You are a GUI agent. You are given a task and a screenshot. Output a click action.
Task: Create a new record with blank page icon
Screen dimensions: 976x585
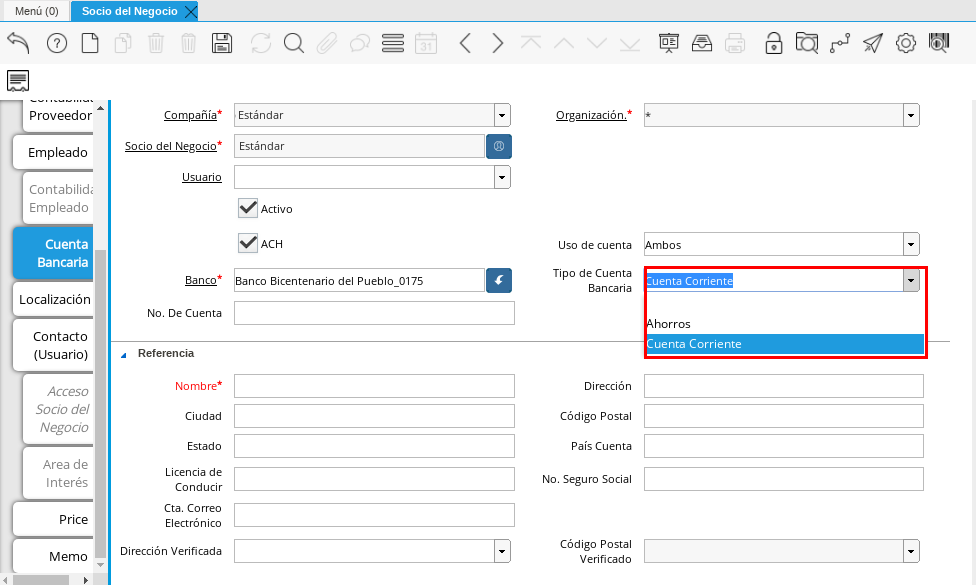pyautogui.click(x=90, y=43)
